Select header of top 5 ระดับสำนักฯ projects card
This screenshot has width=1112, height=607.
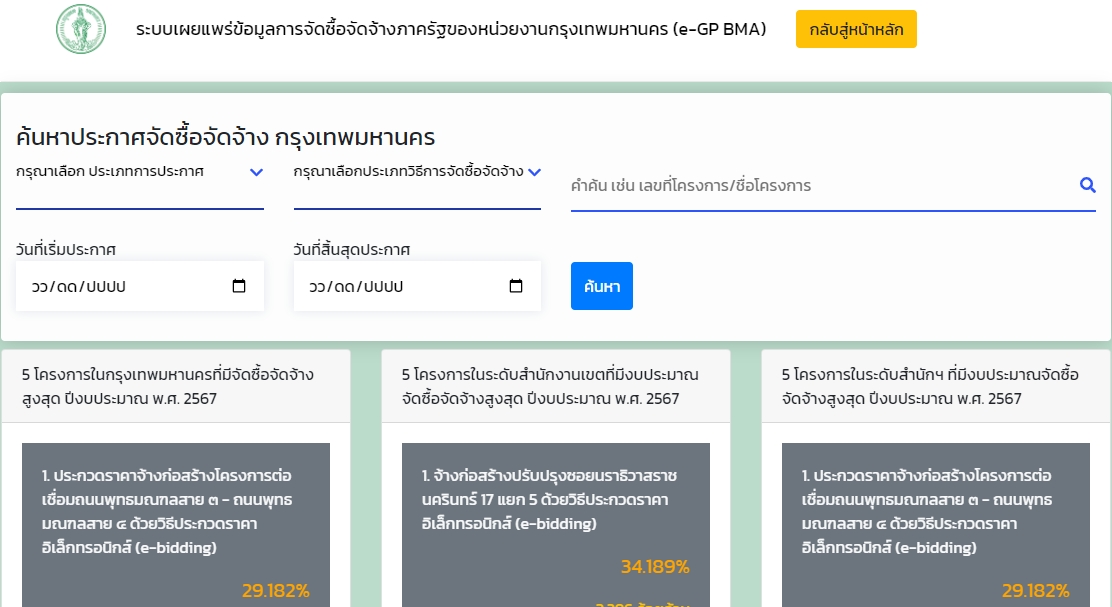coord(936,386)
